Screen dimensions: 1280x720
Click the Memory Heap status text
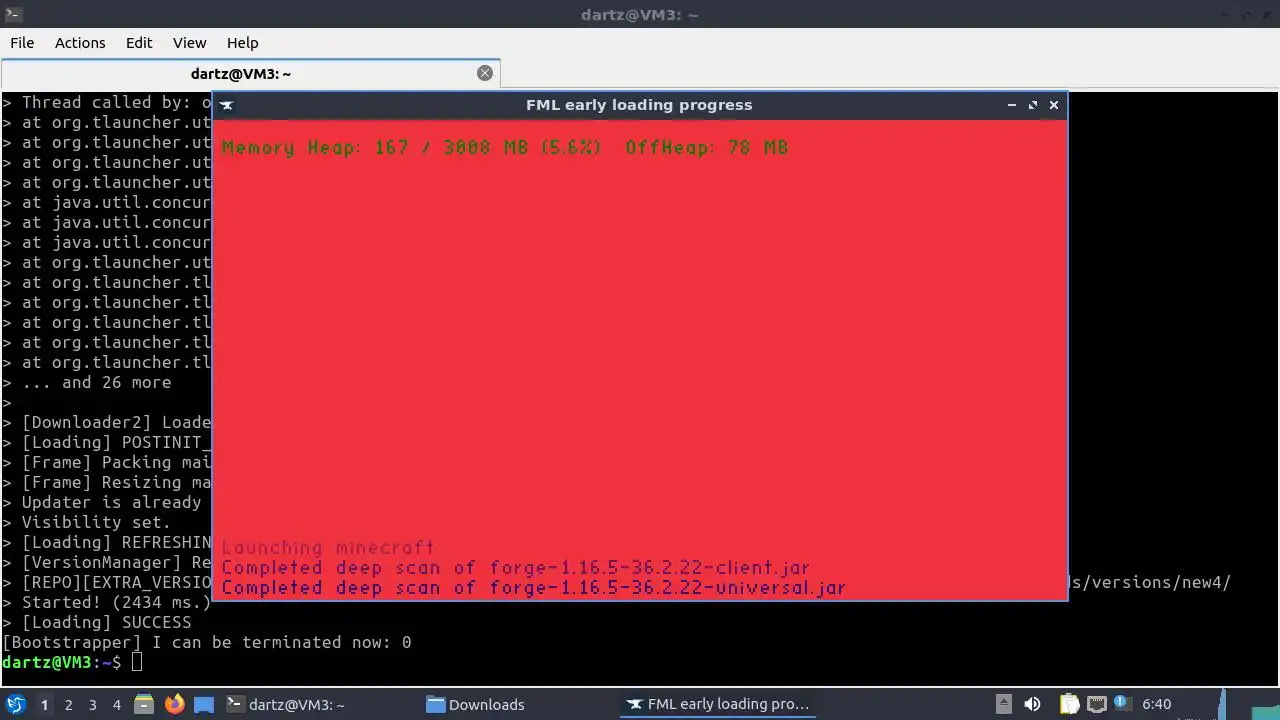505,148
